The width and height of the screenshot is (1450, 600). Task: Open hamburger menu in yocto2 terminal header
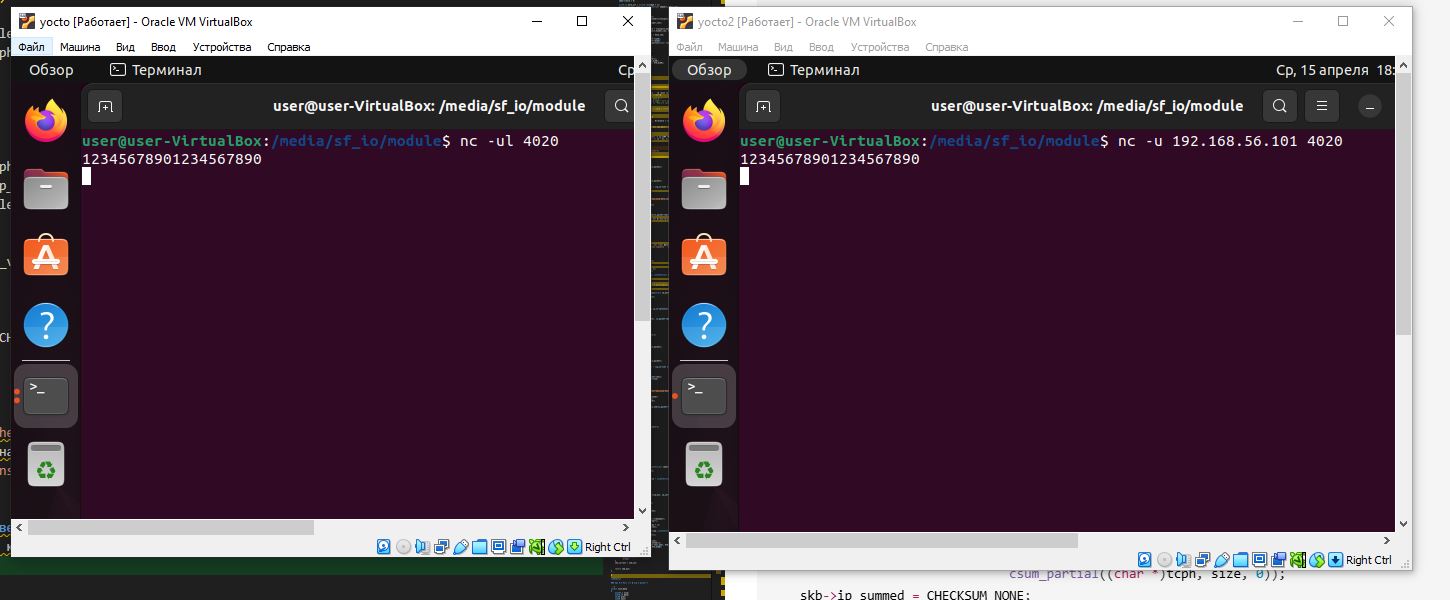pyautogui.click(x=1322, y=106)
